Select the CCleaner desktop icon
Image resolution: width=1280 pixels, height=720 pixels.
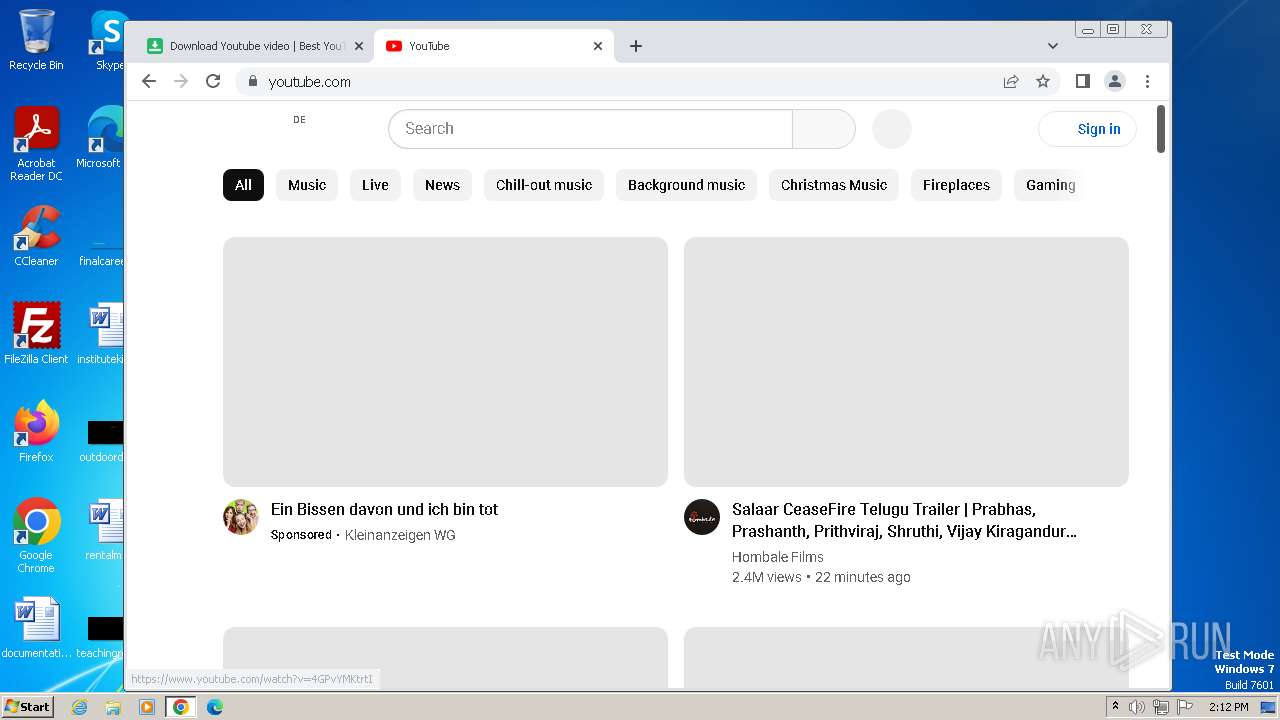pos(36,236)
